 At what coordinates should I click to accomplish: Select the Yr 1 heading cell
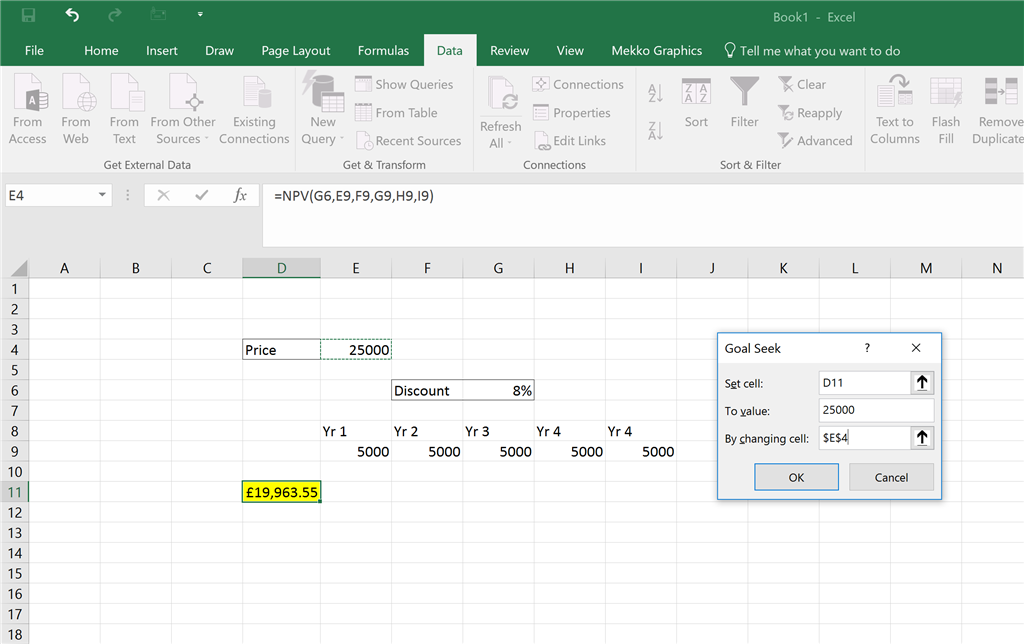pyautogui.click(x=356, y=431)
